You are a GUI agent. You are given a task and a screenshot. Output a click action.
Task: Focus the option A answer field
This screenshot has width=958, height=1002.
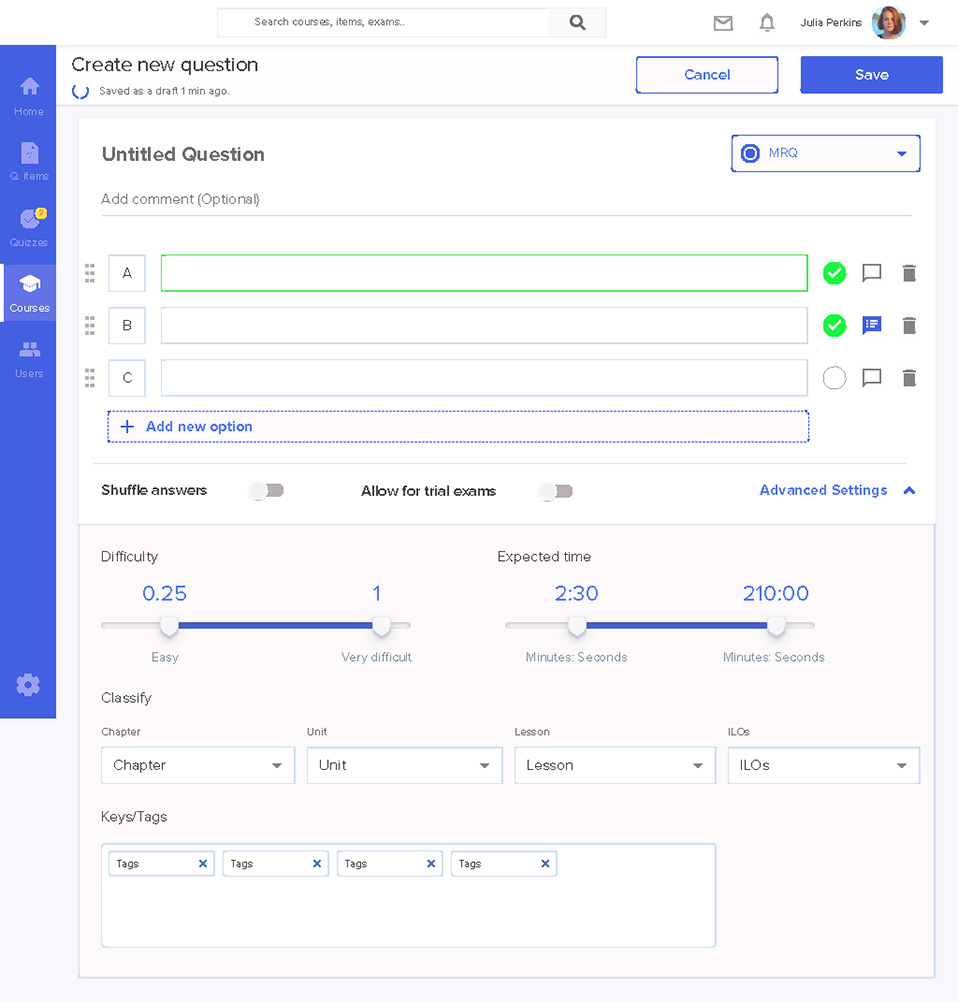pos(484,274)
